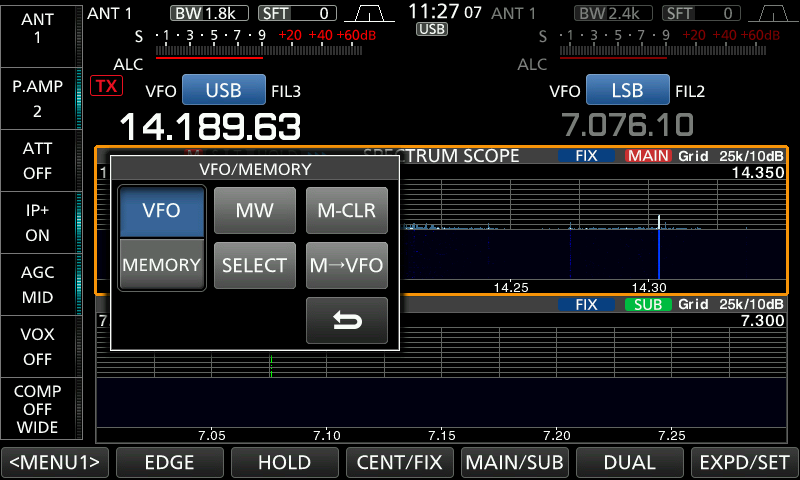Select MEMORY mode in the popup

coord(162,265)
